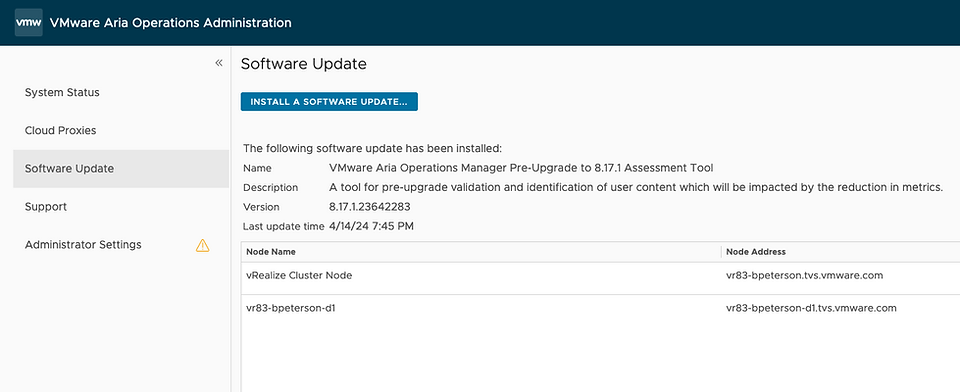Click the last update time 4/14/24 7:45 PM
960x392 pixels.
pos(372,227)
